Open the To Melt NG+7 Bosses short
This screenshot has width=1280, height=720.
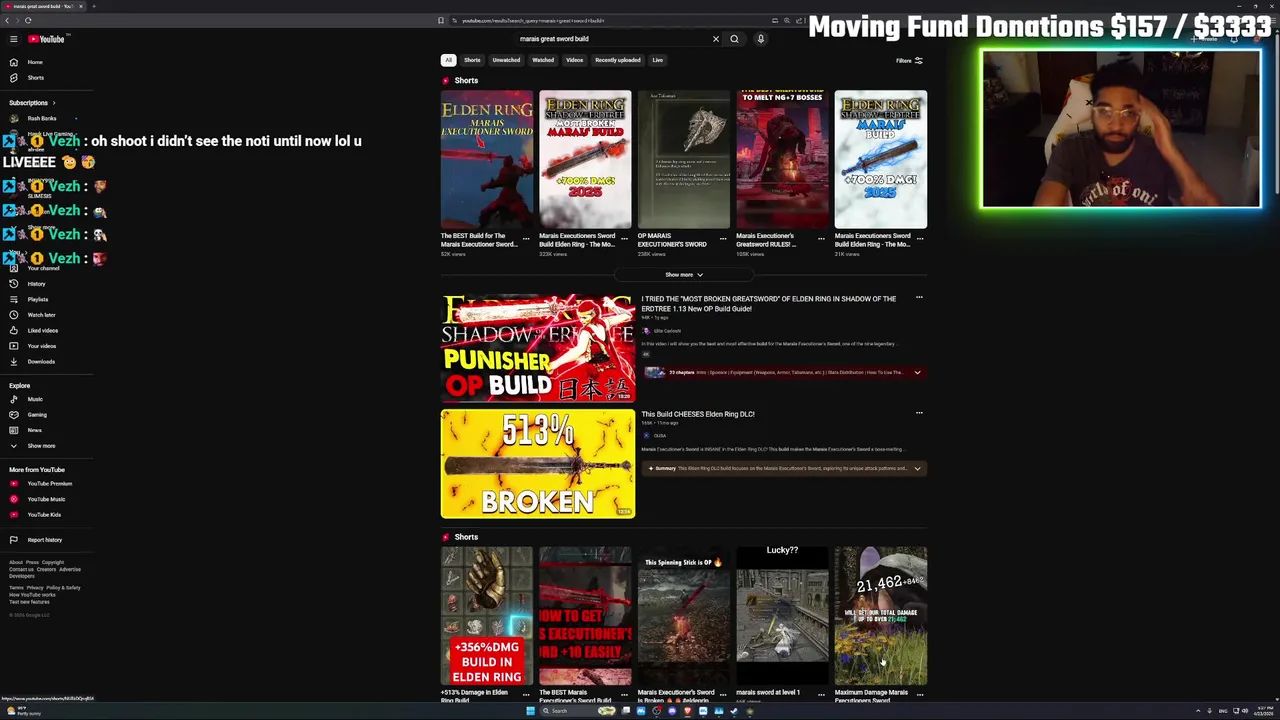[x=782, y=160]
